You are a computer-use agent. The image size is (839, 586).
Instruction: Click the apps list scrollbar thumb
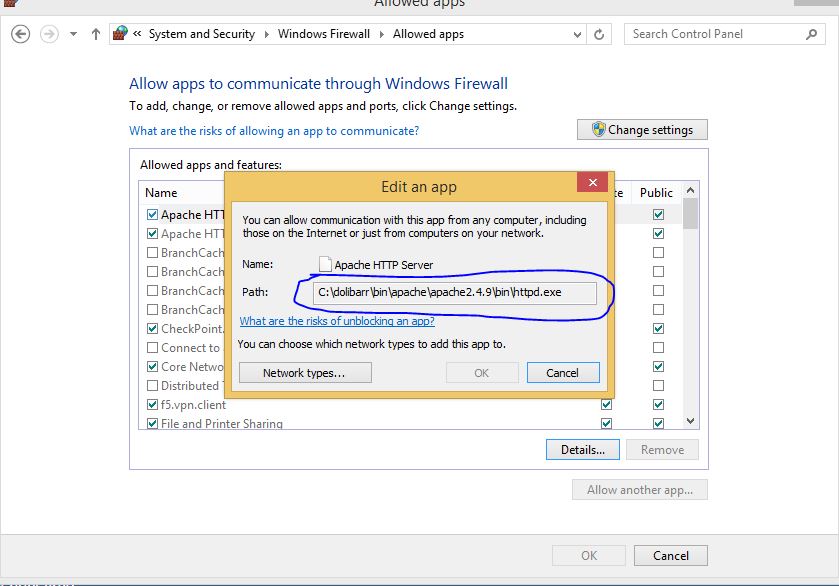[690, 214]
